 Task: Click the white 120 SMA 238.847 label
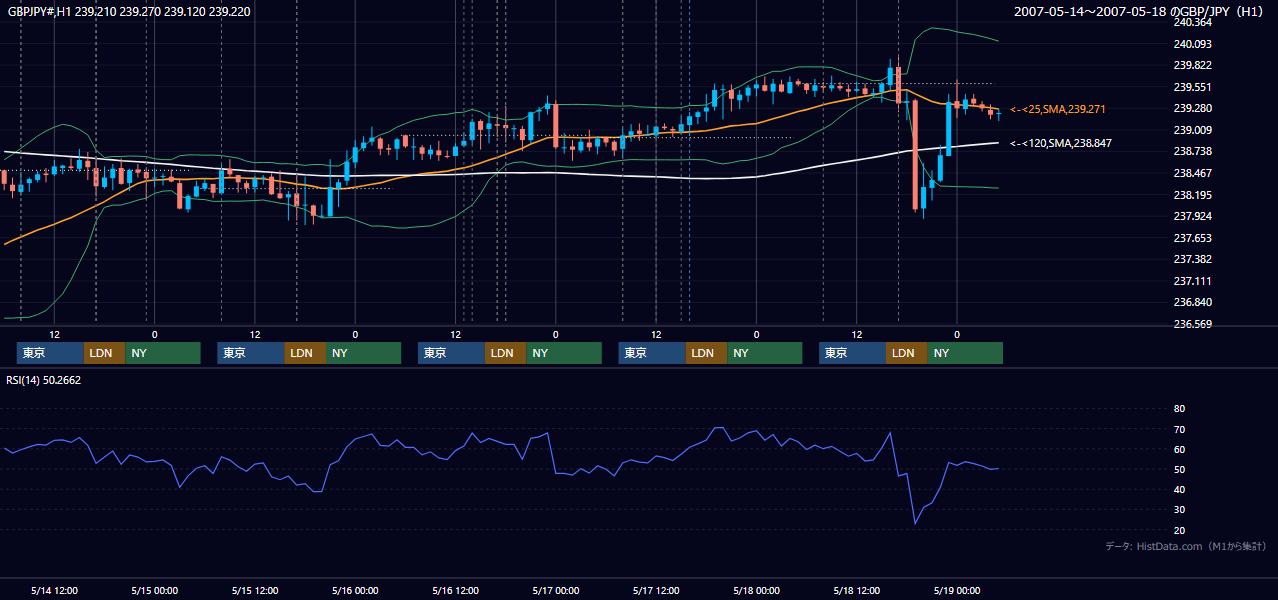pyautogui.click(x=1061, y=144)
